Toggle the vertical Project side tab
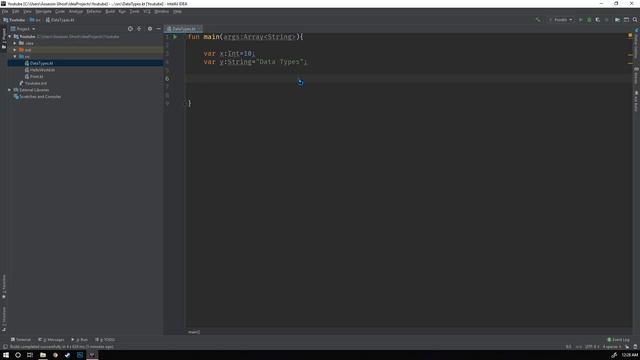Image resolution: width=640 pixels, height=360 pixels. click(4, 39)
